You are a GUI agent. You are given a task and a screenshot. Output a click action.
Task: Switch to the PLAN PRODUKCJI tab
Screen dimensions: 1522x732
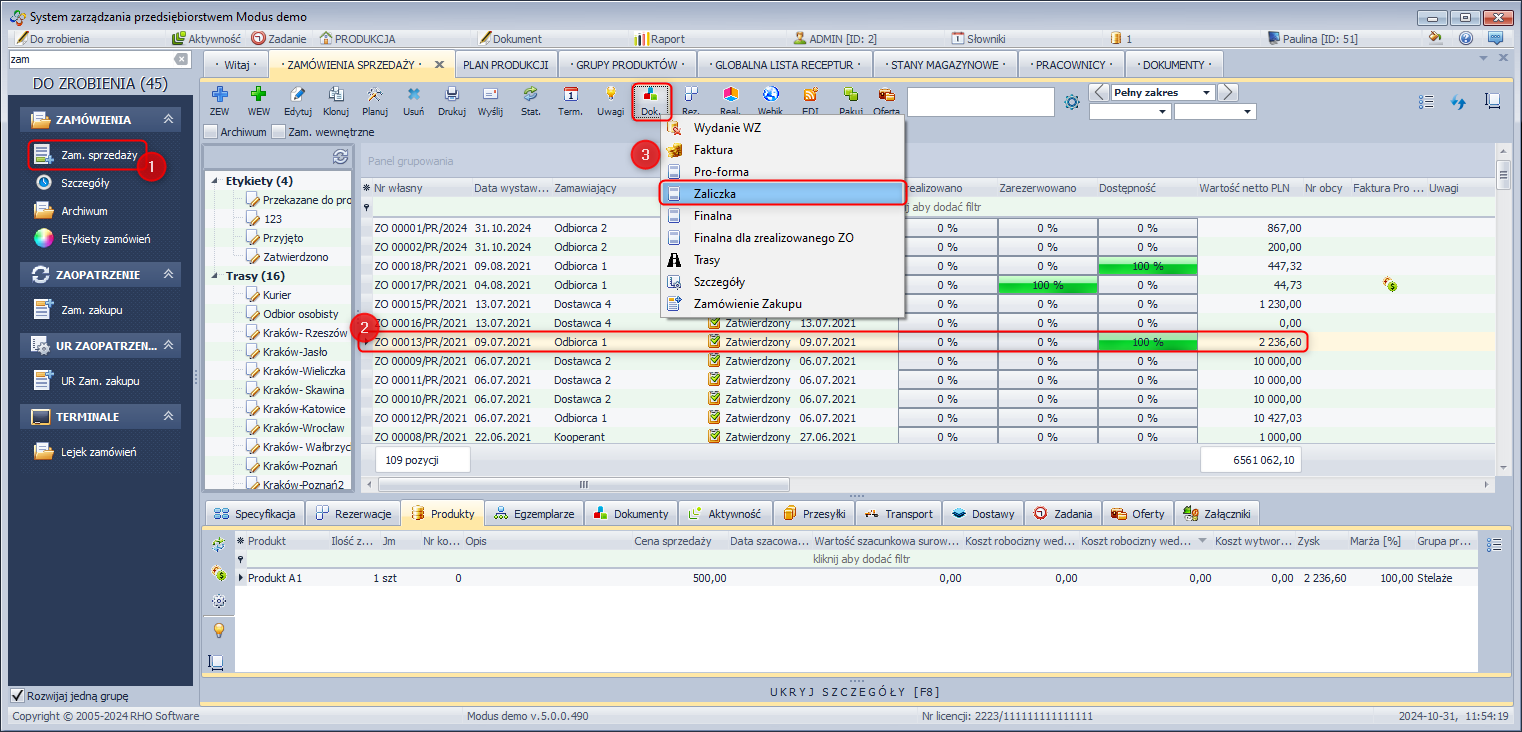(505, 65)
